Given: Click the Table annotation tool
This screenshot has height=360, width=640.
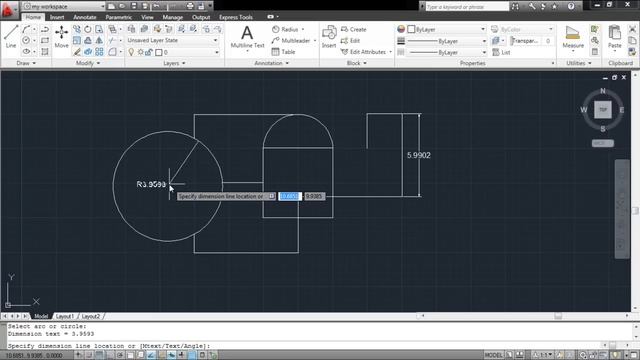Looking at the screenshot, I should coord(284,52).
